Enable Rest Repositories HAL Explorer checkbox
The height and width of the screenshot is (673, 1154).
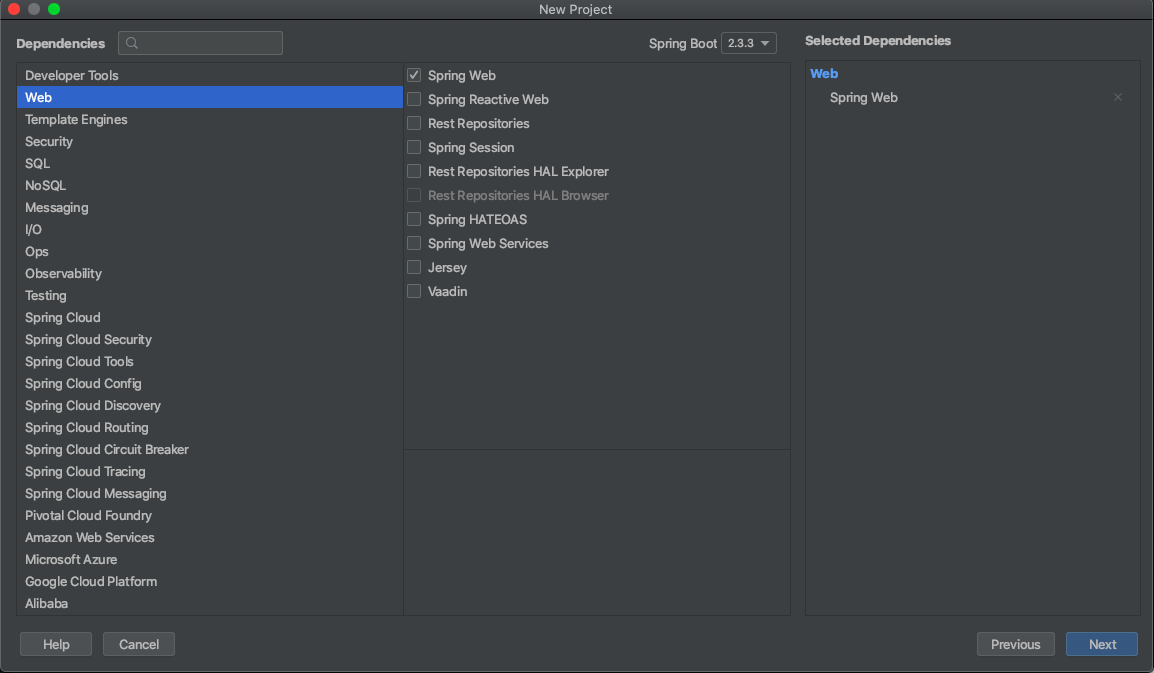(414, 171)
